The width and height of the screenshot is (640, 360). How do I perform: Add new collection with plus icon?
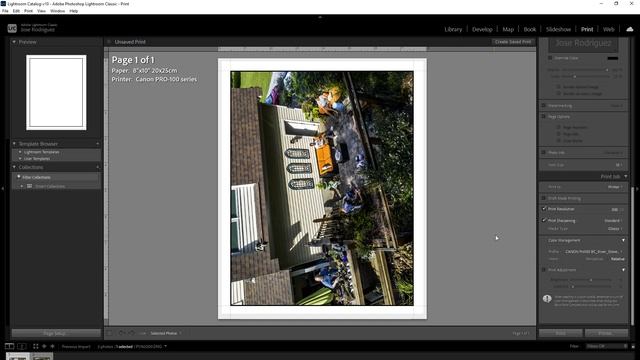point(98,167)
